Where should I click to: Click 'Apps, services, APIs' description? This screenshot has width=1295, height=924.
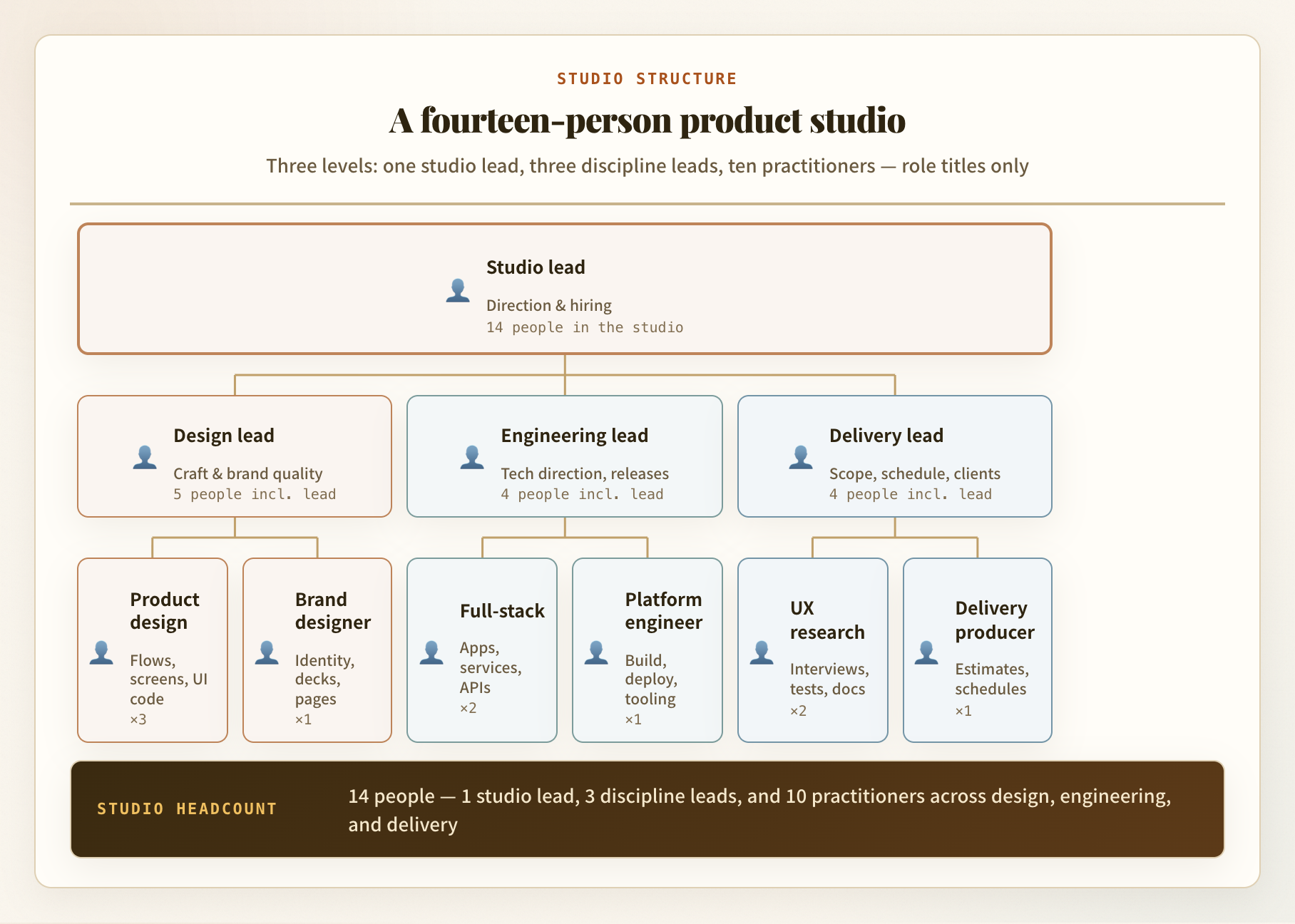tap(491, 668)
